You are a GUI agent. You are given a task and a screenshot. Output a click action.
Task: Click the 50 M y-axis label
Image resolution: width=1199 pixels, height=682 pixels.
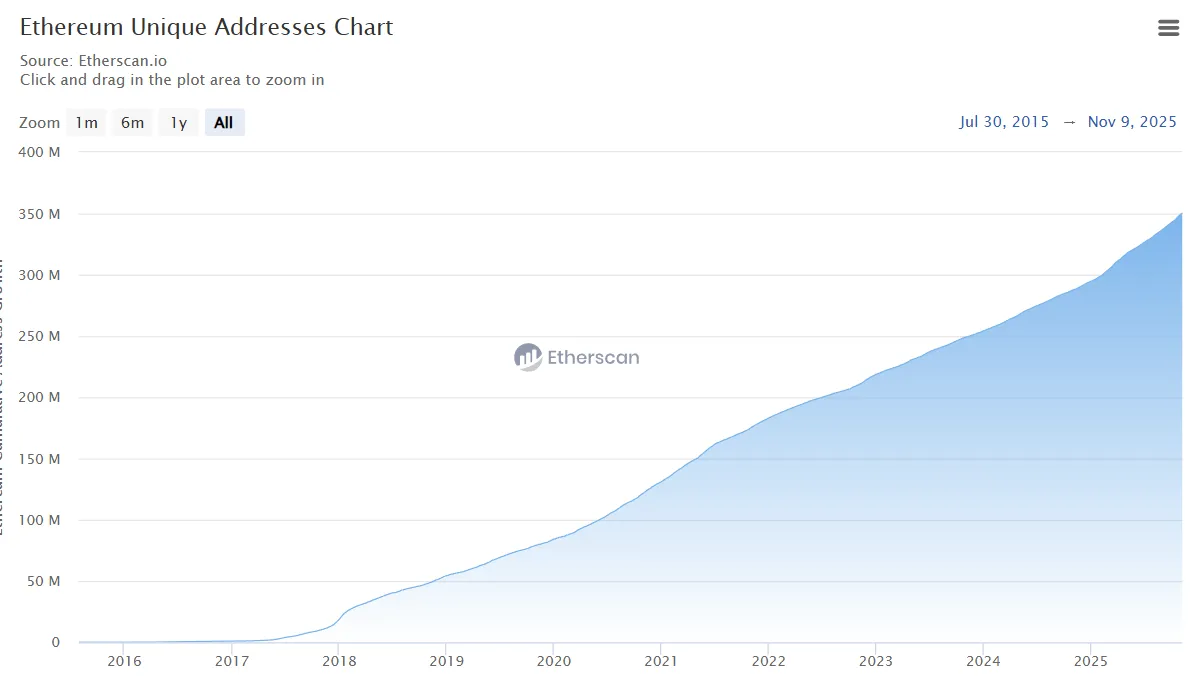(x=44, y=581)
